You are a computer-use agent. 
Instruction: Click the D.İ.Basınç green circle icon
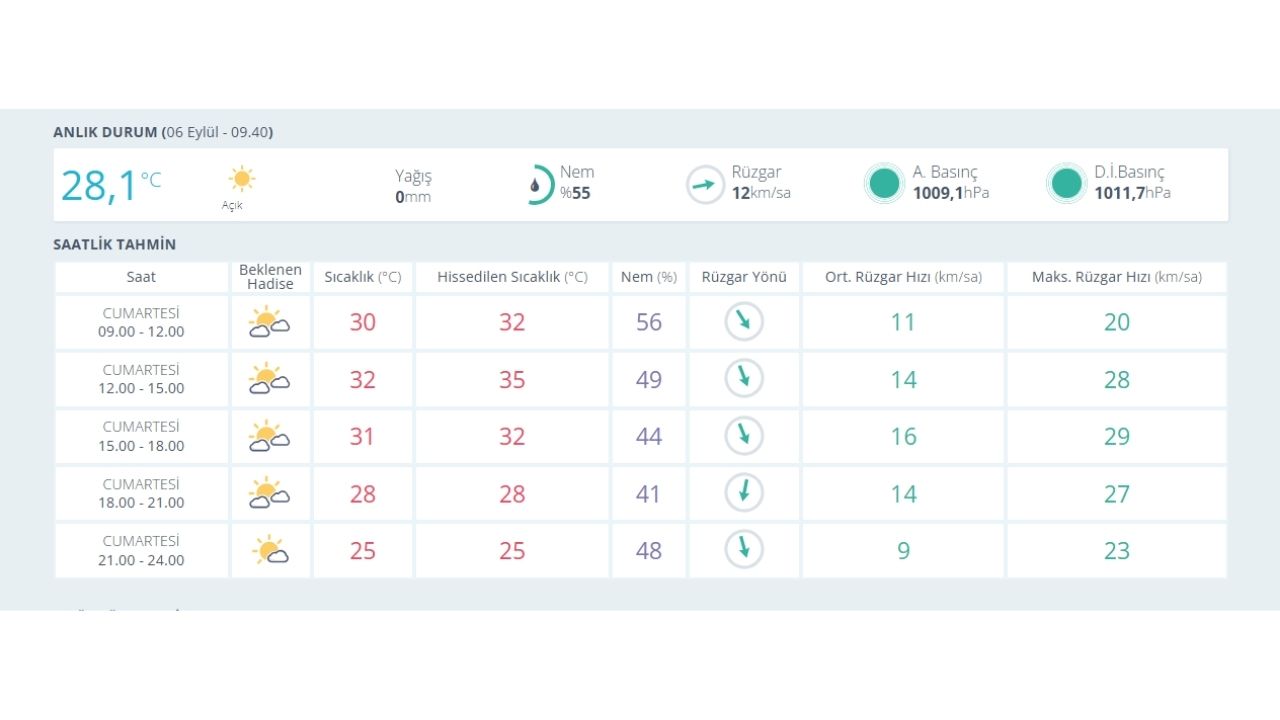[1067, 184]
